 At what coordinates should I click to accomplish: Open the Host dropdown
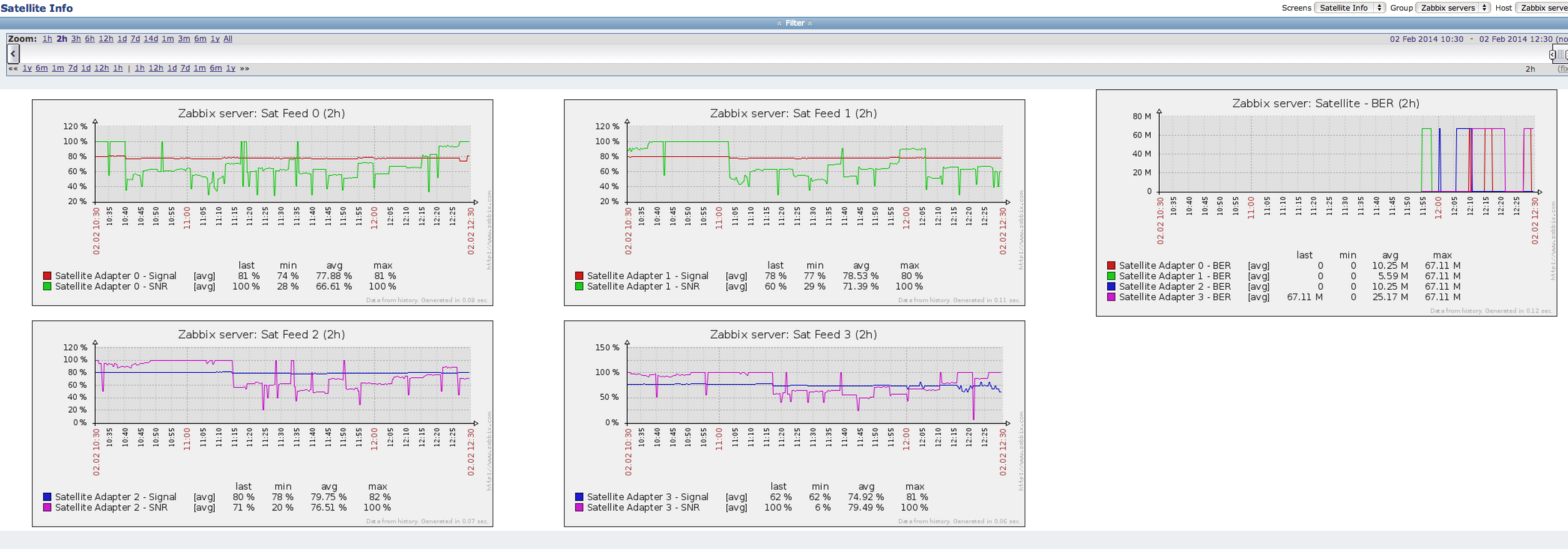click(x=1541, y=7)
